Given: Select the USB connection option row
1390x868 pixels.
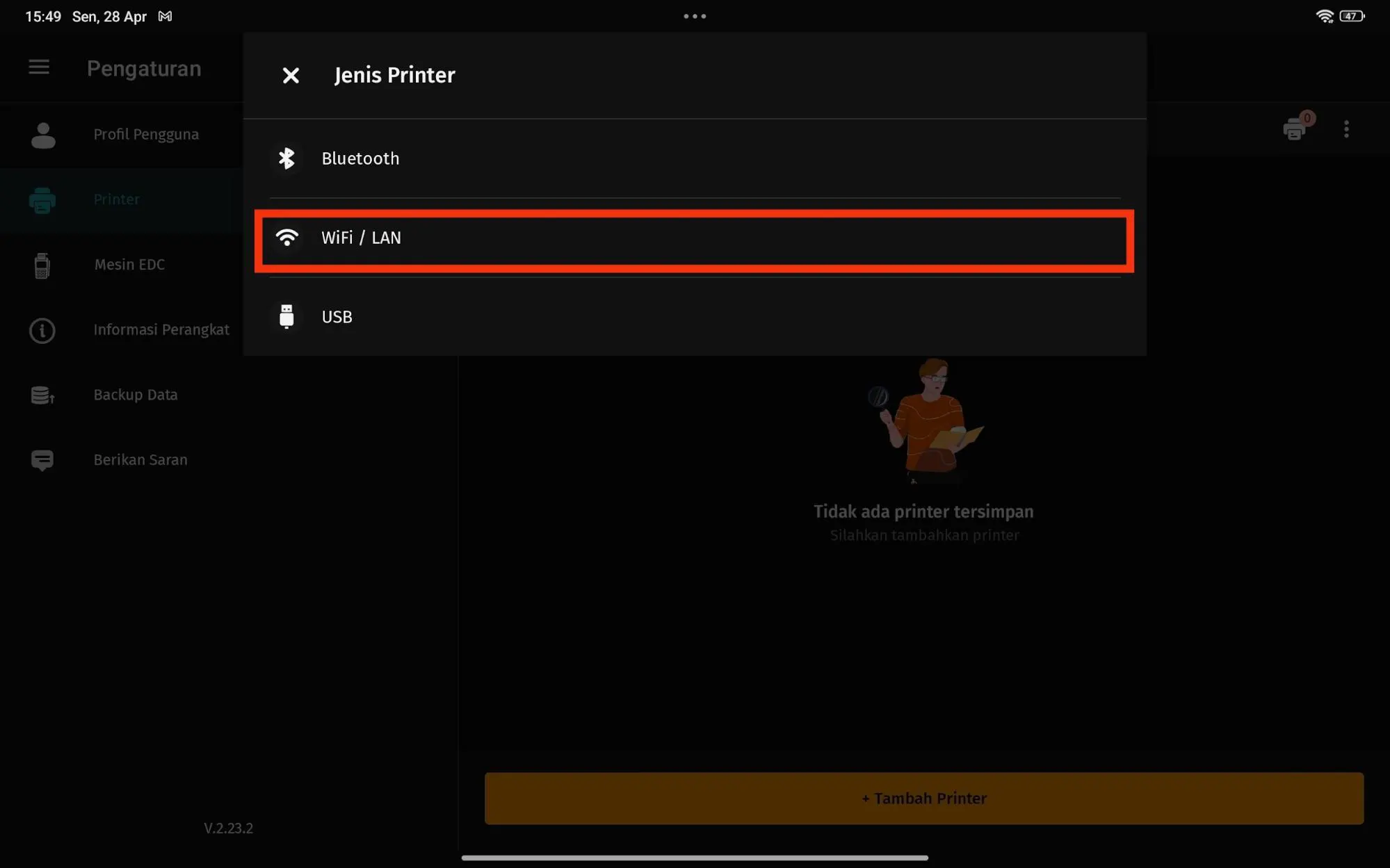Looking at the screenshot, I should [x=694, y=317].
